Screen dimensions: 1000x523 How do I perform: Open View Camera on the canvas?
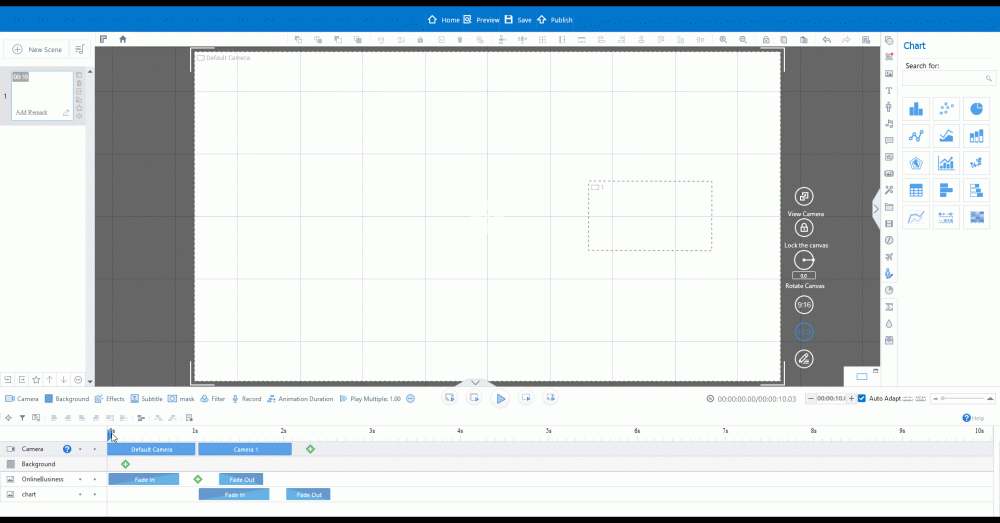(804, 197)
